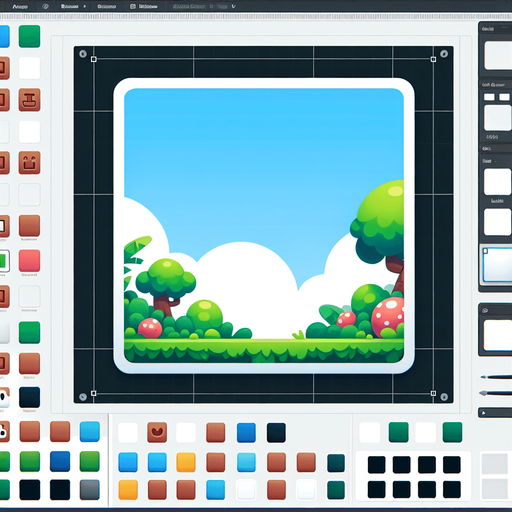
Task: Pick the yellow swatch in bottom palette last row
Action: (x=128, y=490)
